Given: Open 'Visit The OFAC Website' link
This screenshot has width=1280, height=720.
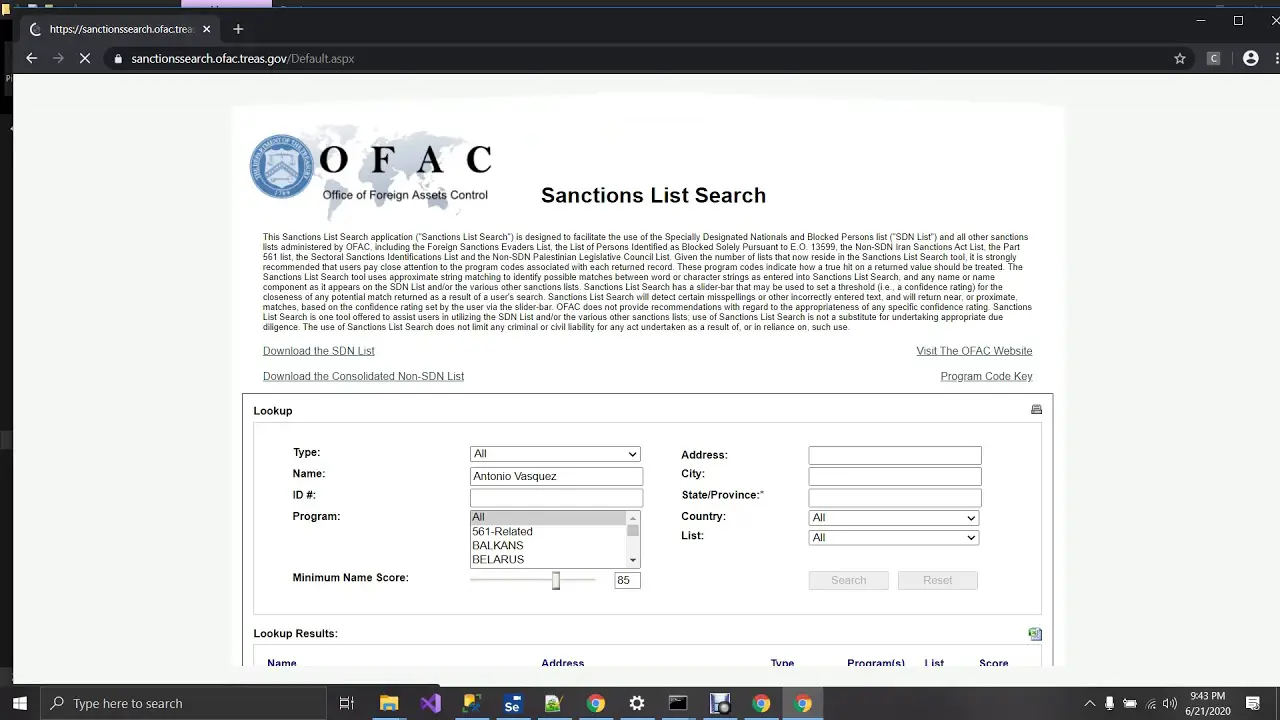Looking at the screenshot, I should pos(974,351).
